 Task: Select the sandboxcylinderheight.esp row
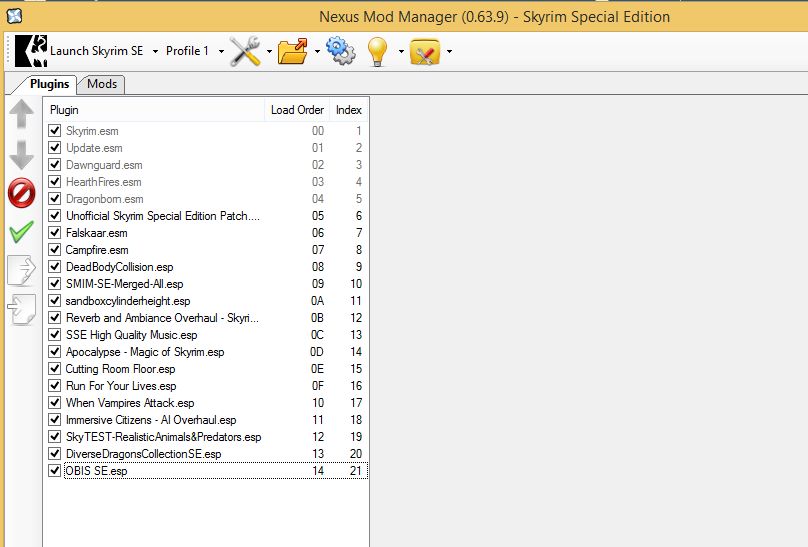[206, 301]
